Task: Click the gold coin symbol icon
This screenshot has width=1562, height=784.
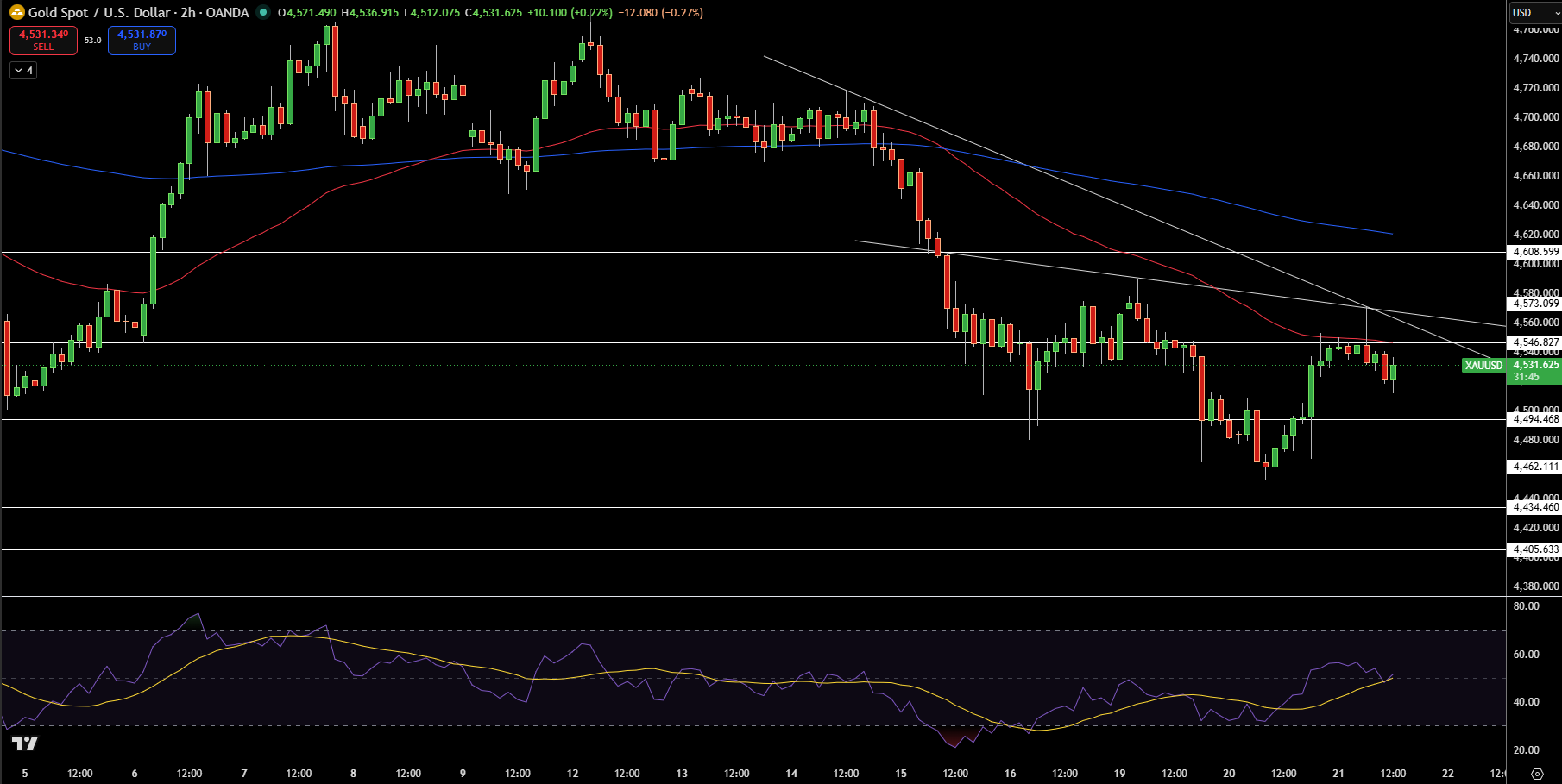Action: pyautogui.click(x=16, y=12)
